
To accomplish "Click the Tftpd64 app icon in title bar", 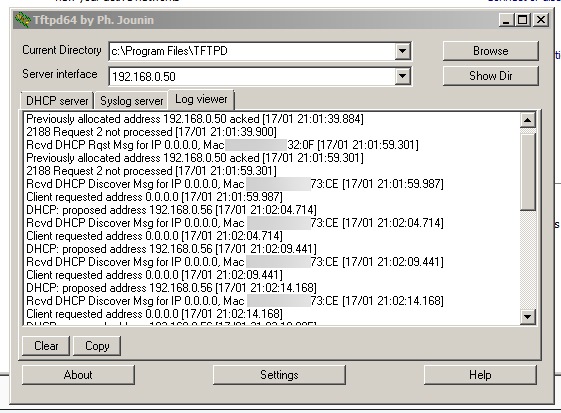I will tap(23, 20).
